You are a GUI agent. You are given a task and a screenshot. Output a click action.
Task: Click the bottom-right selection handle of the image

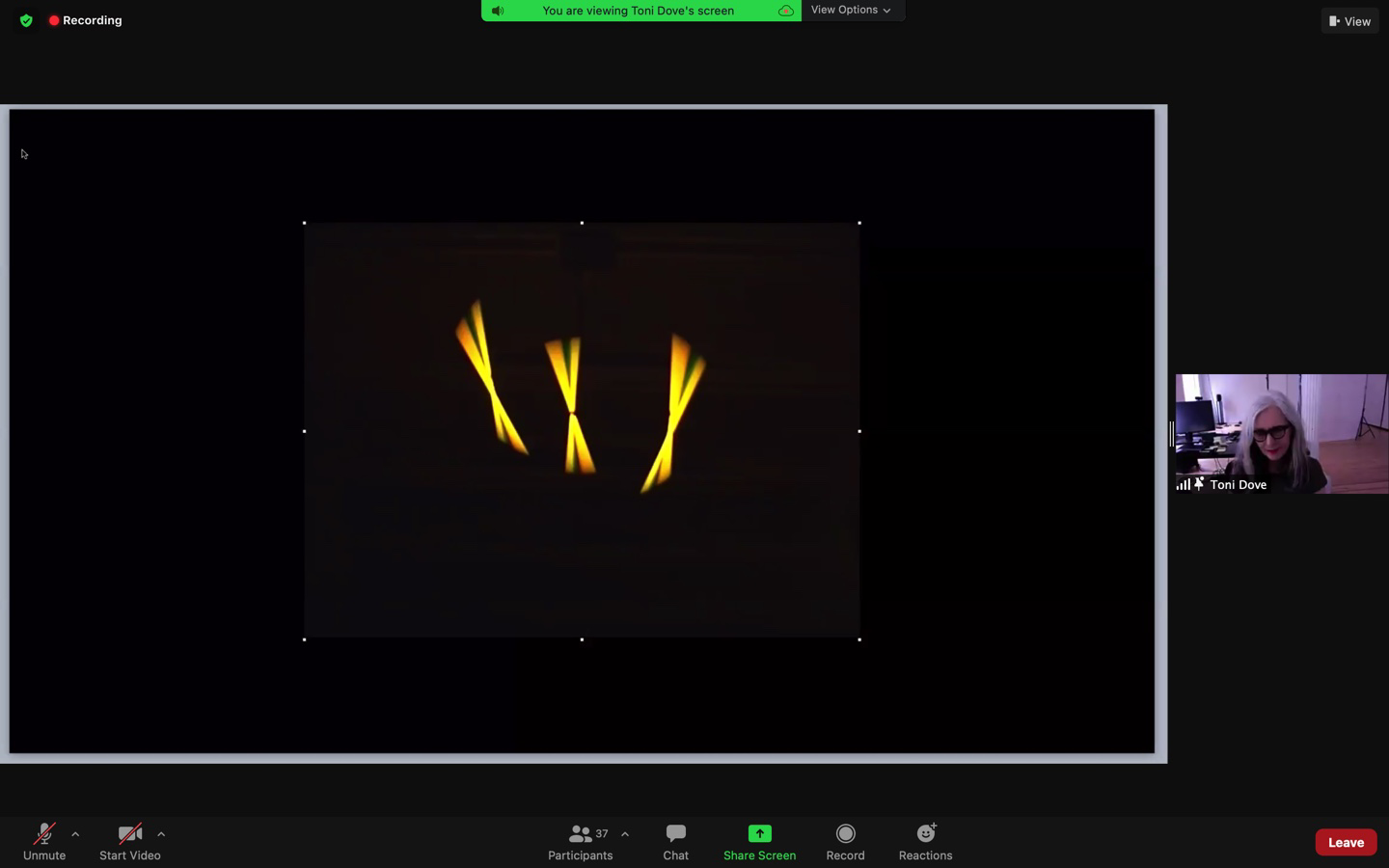pyautogui.click(x=859, y=639)
